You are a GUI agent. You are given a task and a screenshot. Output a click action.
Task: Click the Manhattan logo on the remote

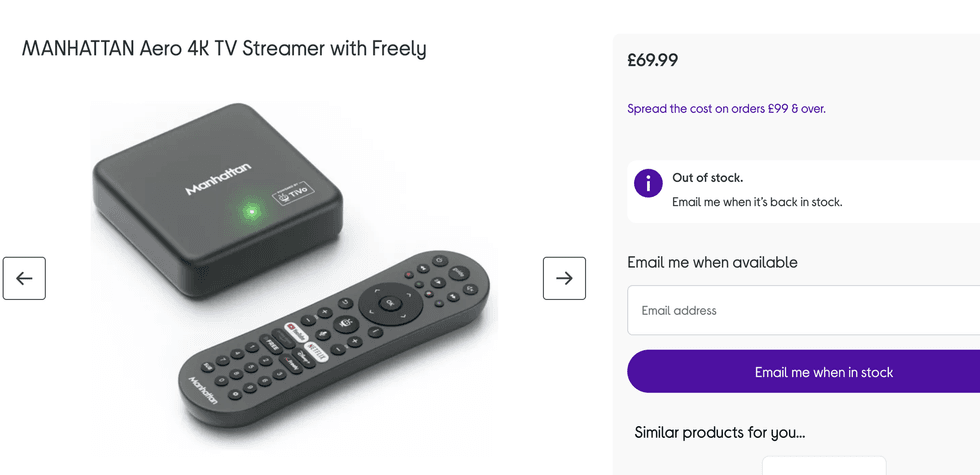203,388
